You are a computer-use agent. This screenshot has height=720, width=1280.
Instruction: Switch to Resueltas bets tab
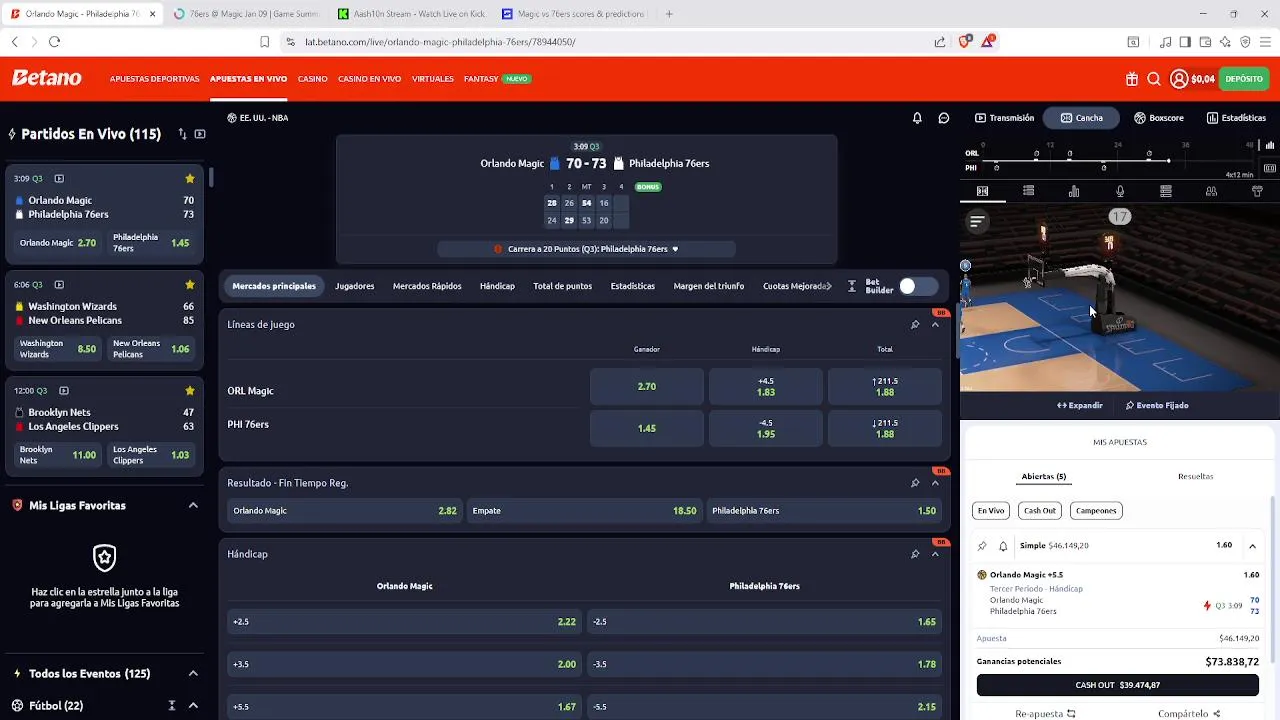(x=1195, y=477)
